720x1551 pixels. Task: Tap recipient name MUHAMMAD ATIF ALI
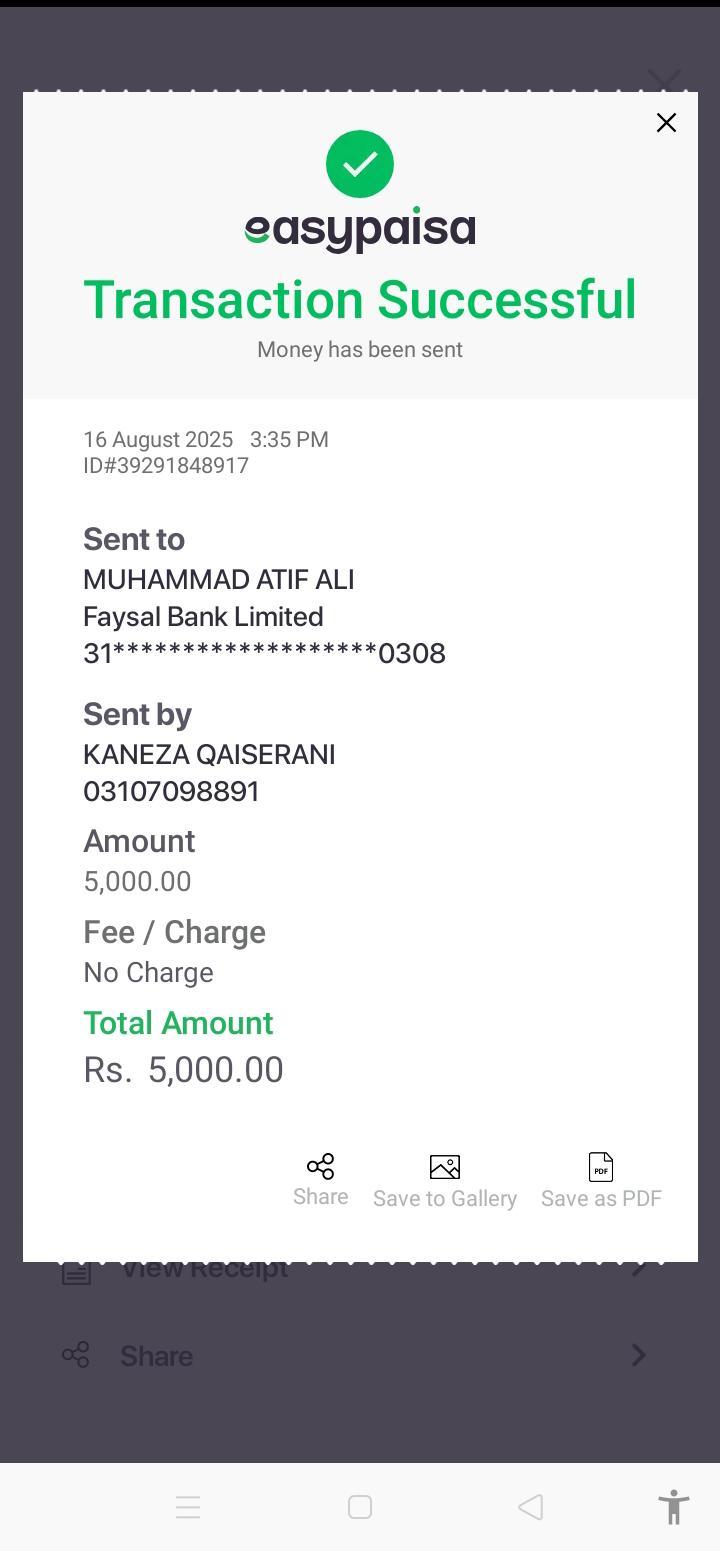tap(219, 580)
